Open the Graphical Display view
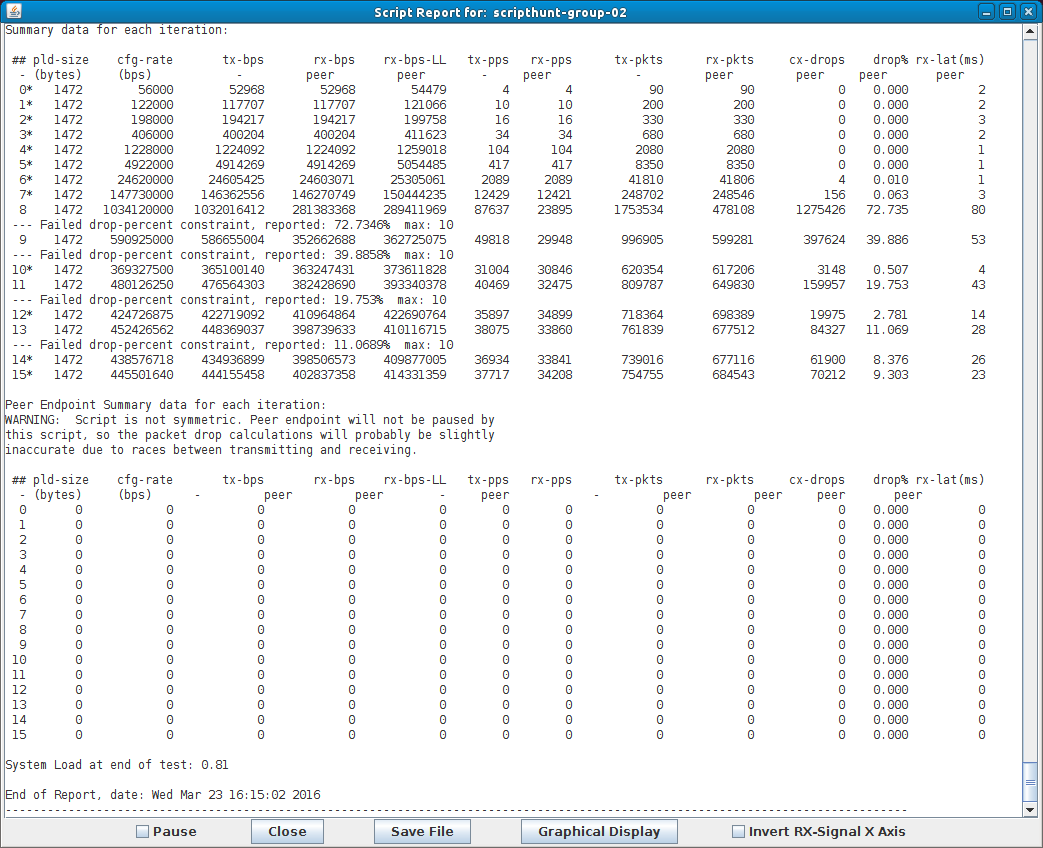The height and width of the screenshot is (848, 1043). 598,832
